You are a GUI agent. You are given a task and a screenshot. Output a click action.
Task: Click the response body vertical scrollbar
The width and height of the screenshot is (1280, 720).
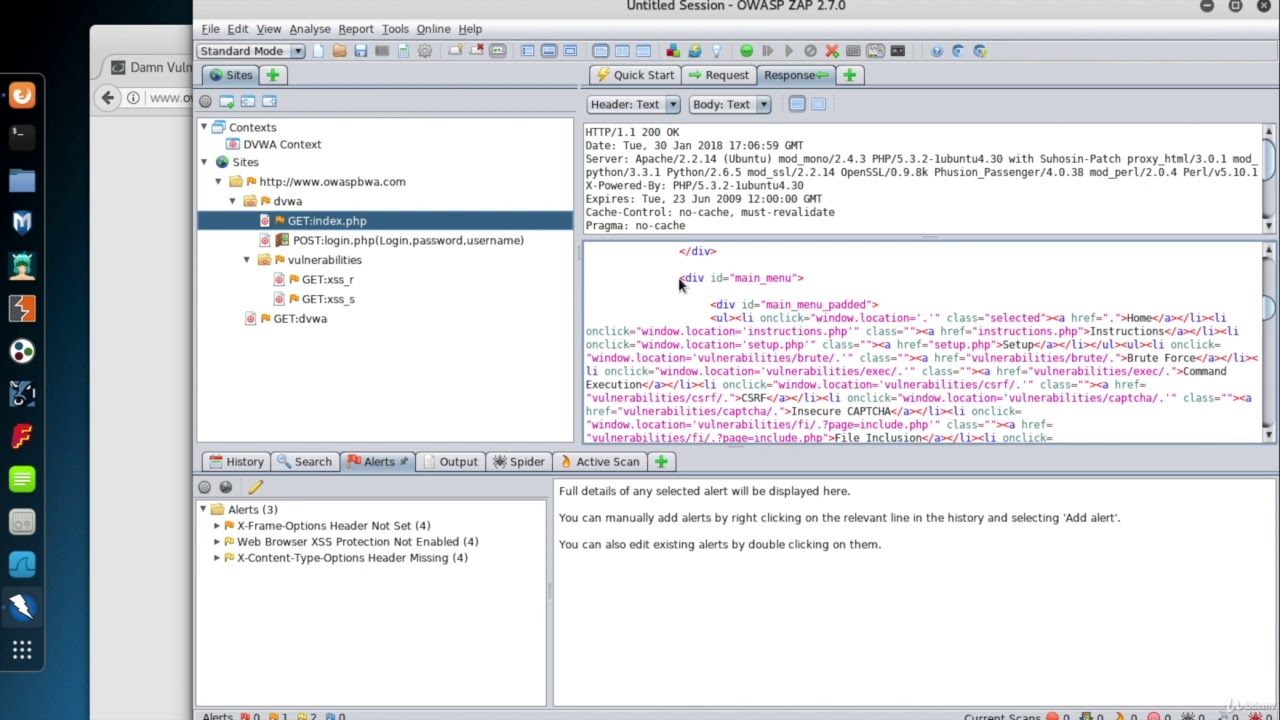point(1269,342)
